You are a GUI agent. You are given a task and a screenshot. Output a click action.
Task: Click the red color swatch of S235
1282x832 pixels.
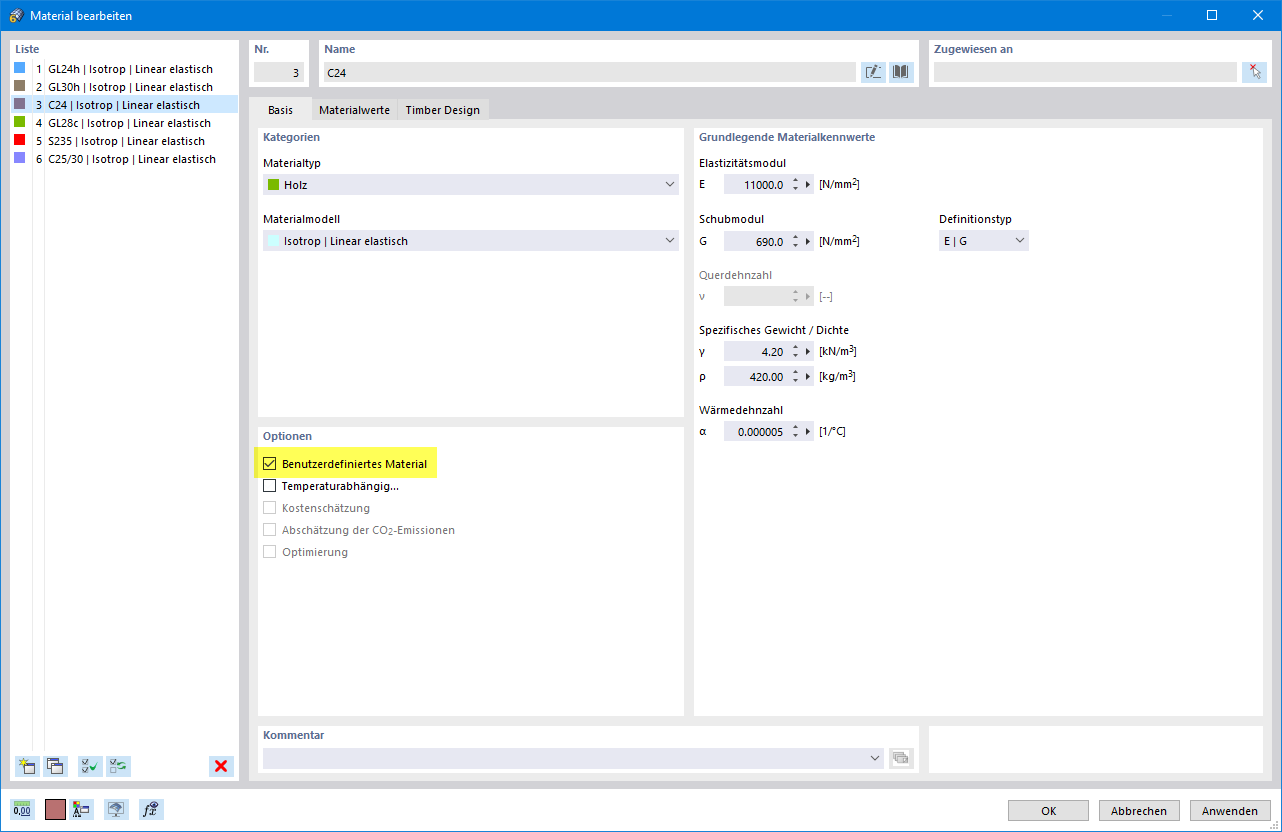click(x=19, y=140)
